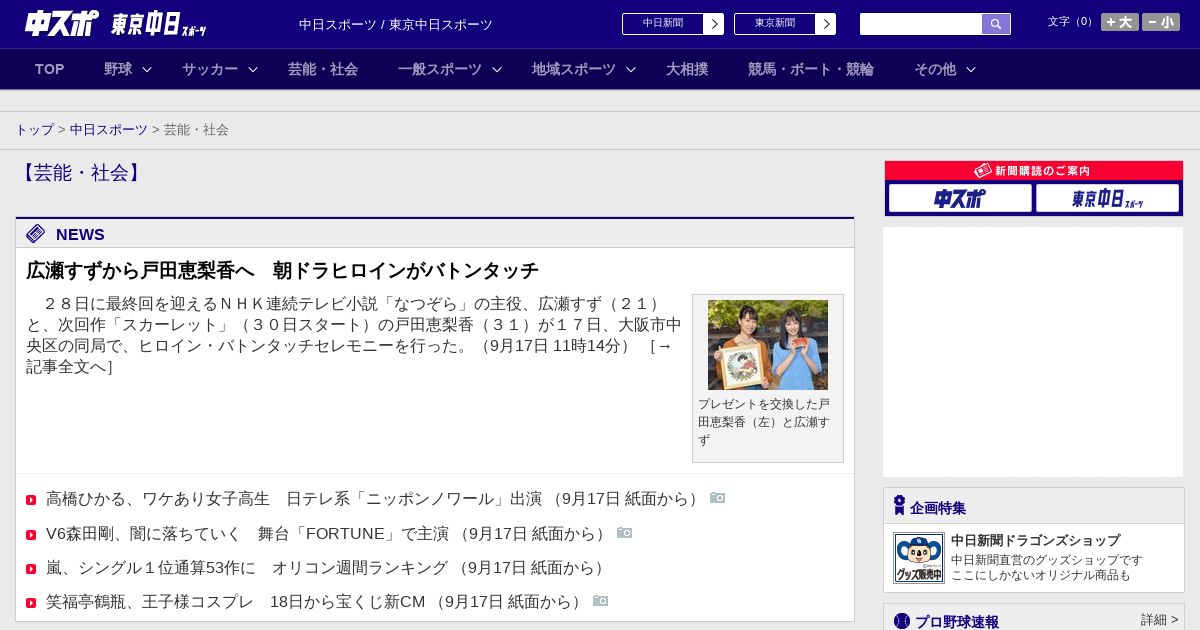1200x630 pixels.
Task: Click the 文字（0）font size label
Action: [1072, 22]
